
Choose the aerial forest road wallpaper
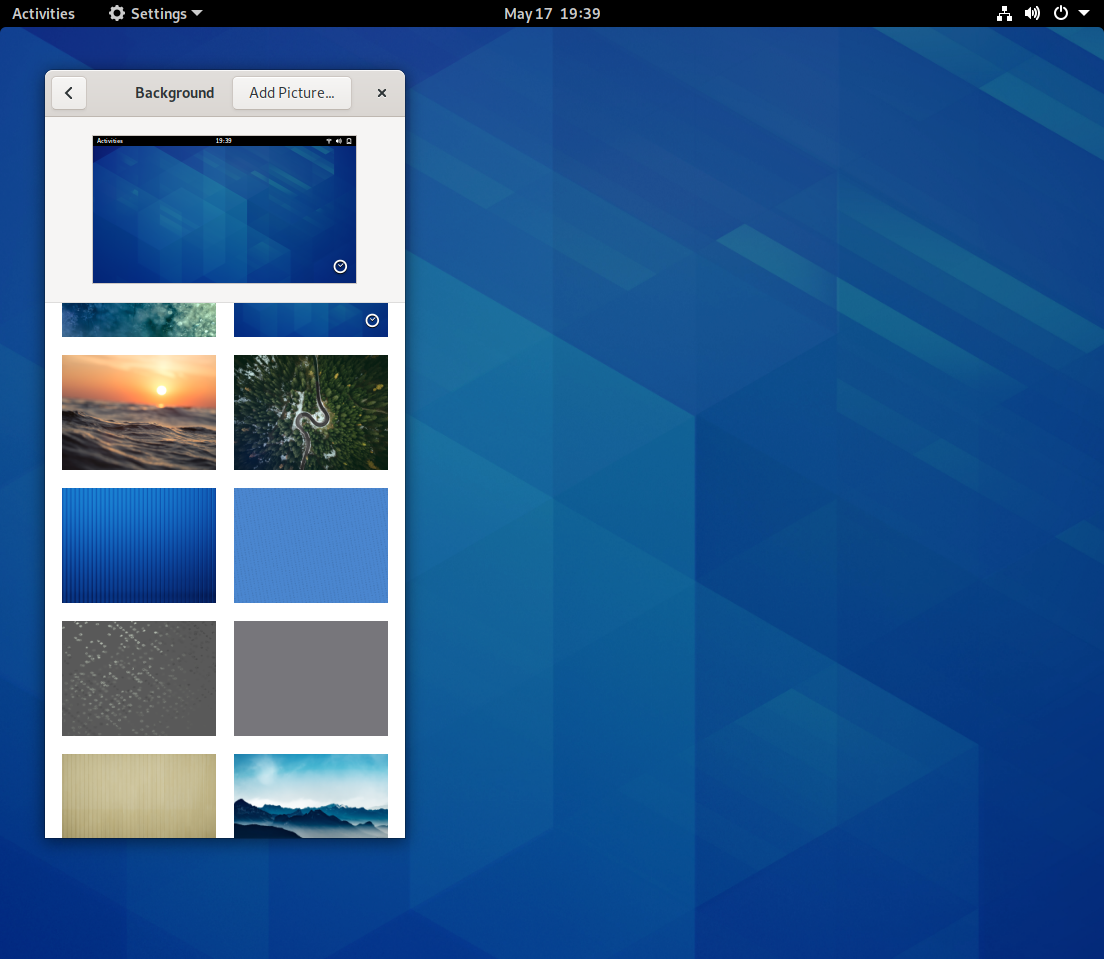310,412
